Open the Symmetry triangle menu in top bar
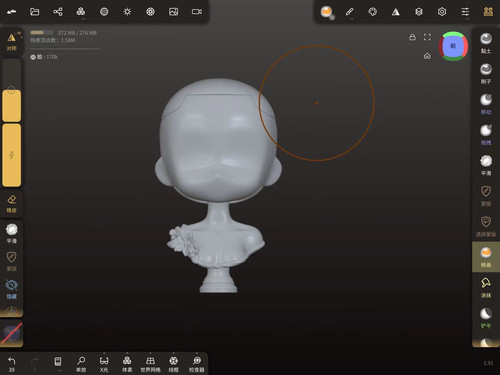This screenshot has width=500, height=375. [x=396, y=12]
